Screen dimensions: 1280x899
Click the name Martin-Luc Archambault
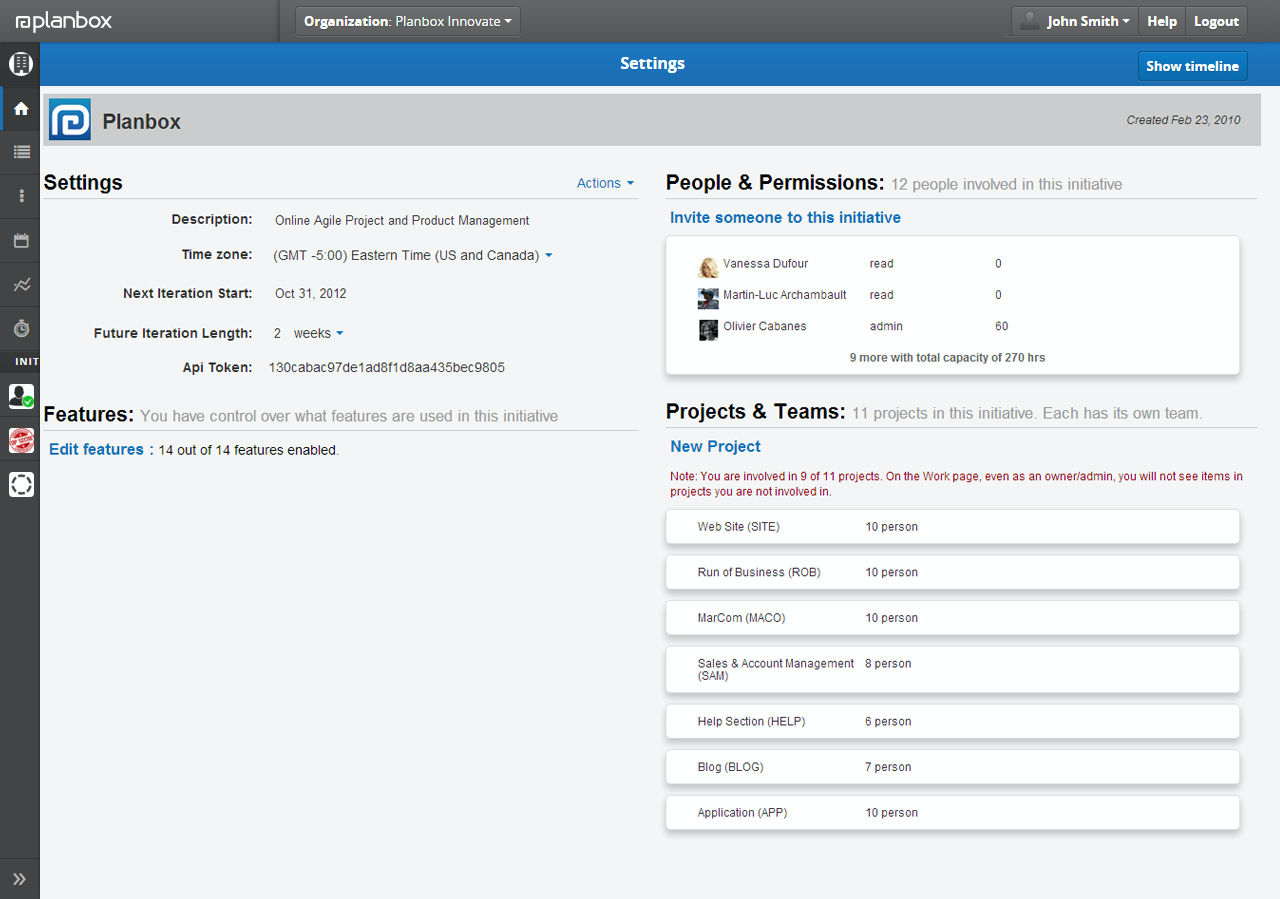click(x=785, y=295)
